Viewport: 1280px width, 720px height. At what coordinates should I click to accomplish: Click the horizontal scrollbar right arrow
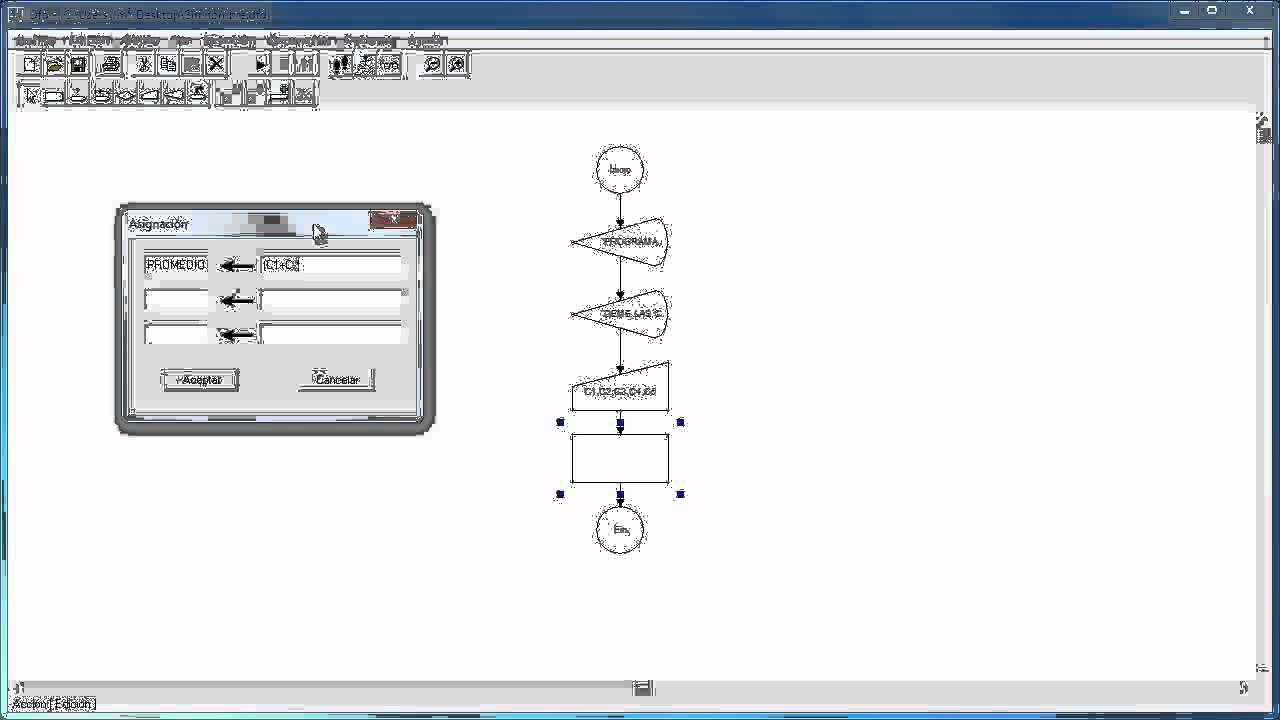click(1244, 688)
